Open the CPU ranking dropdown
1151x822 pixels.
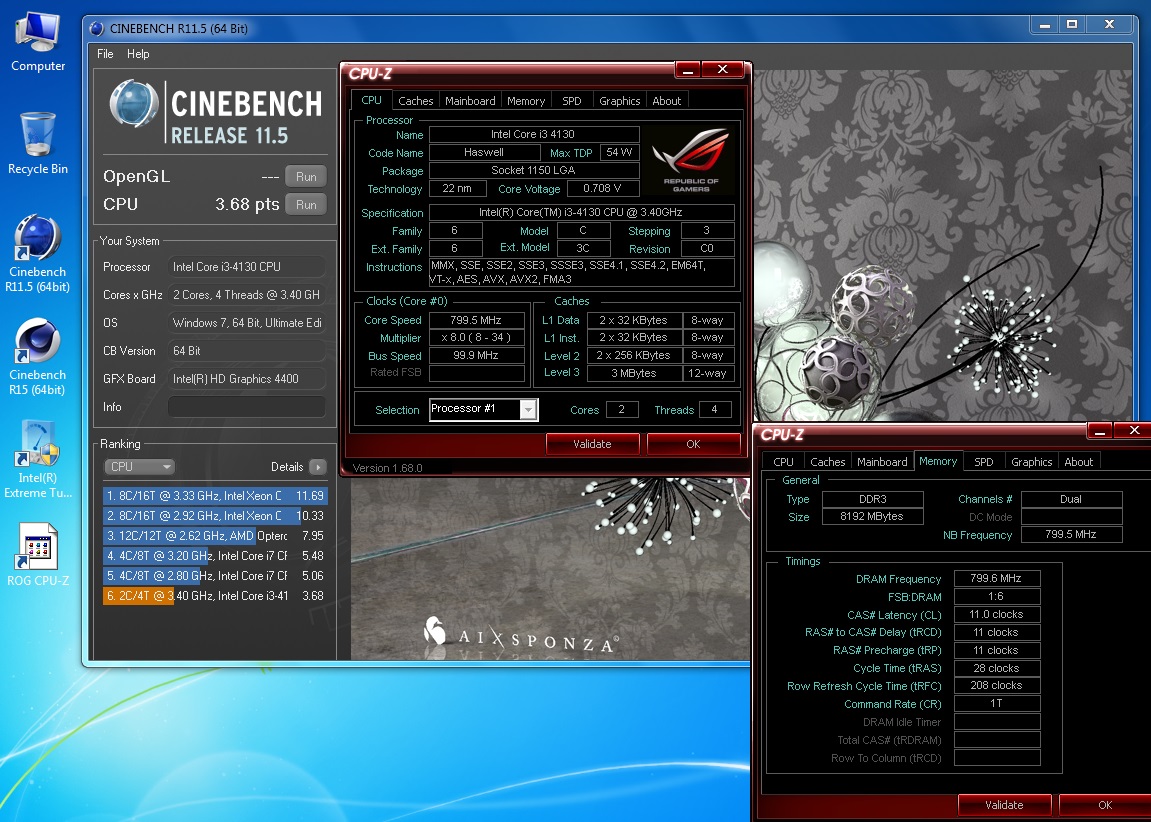pos(139,467)
